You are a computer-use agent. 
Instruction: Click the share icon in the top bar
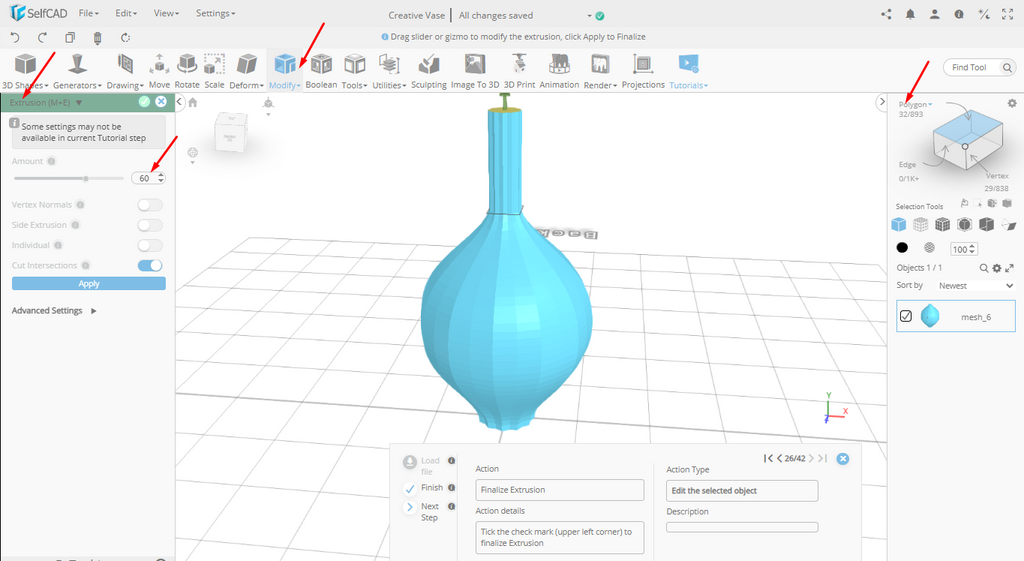[886, 14]
